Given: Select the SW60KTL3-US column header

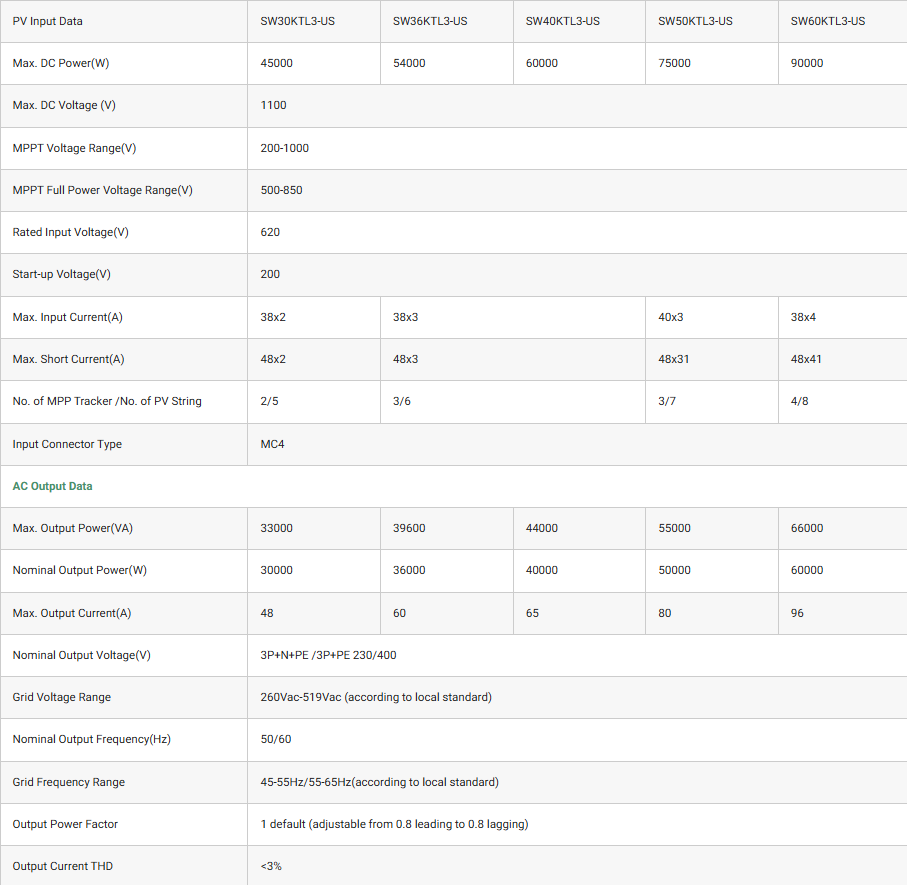Looking at the screenshot, I should [828, 21].
